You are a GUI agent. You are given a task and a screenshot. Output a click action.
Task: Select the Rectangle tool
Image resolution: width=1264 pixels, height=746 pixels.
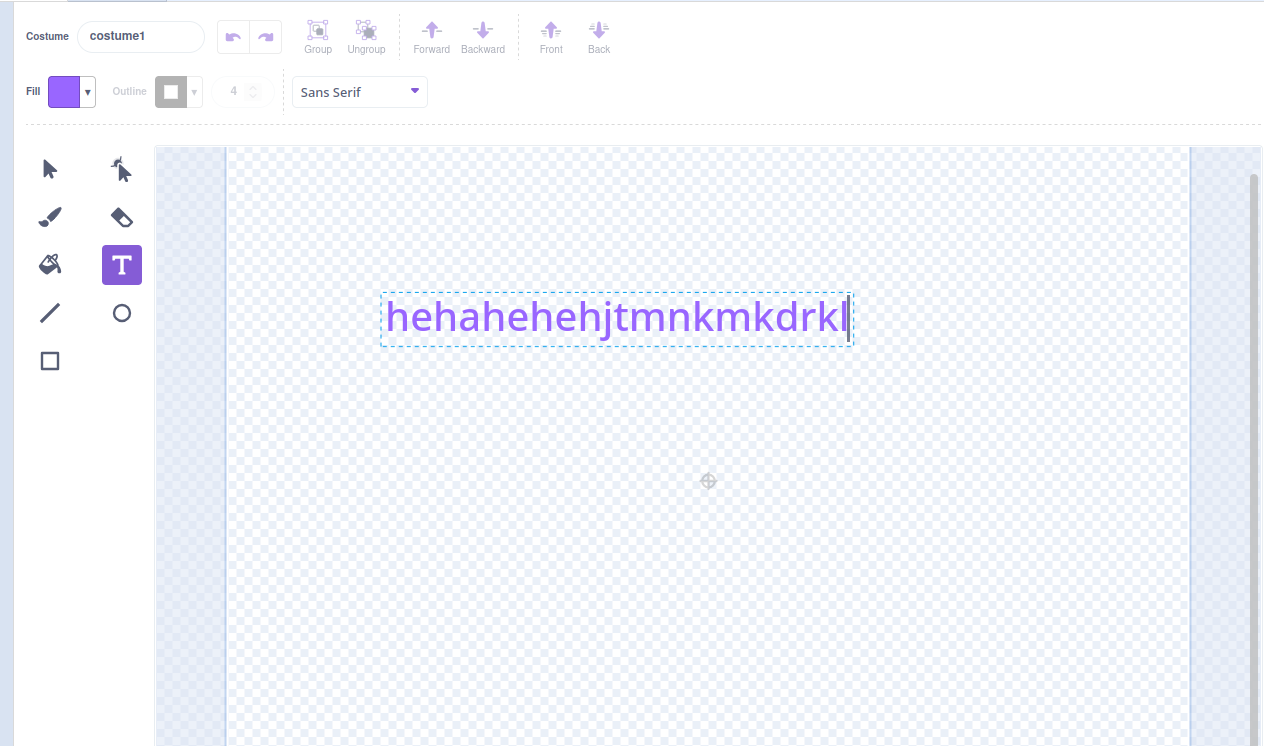tap(50, 361)
